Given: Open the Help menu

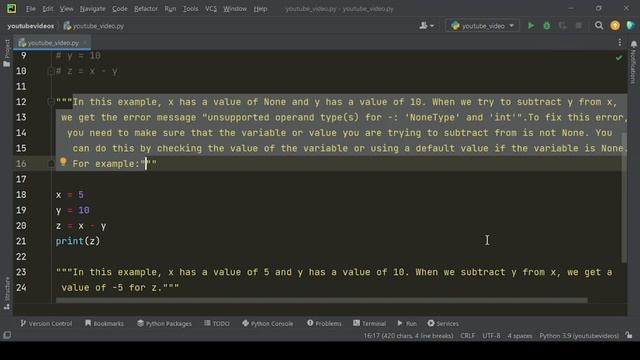Looking at the screenshot, I should [x=260, y=9].
